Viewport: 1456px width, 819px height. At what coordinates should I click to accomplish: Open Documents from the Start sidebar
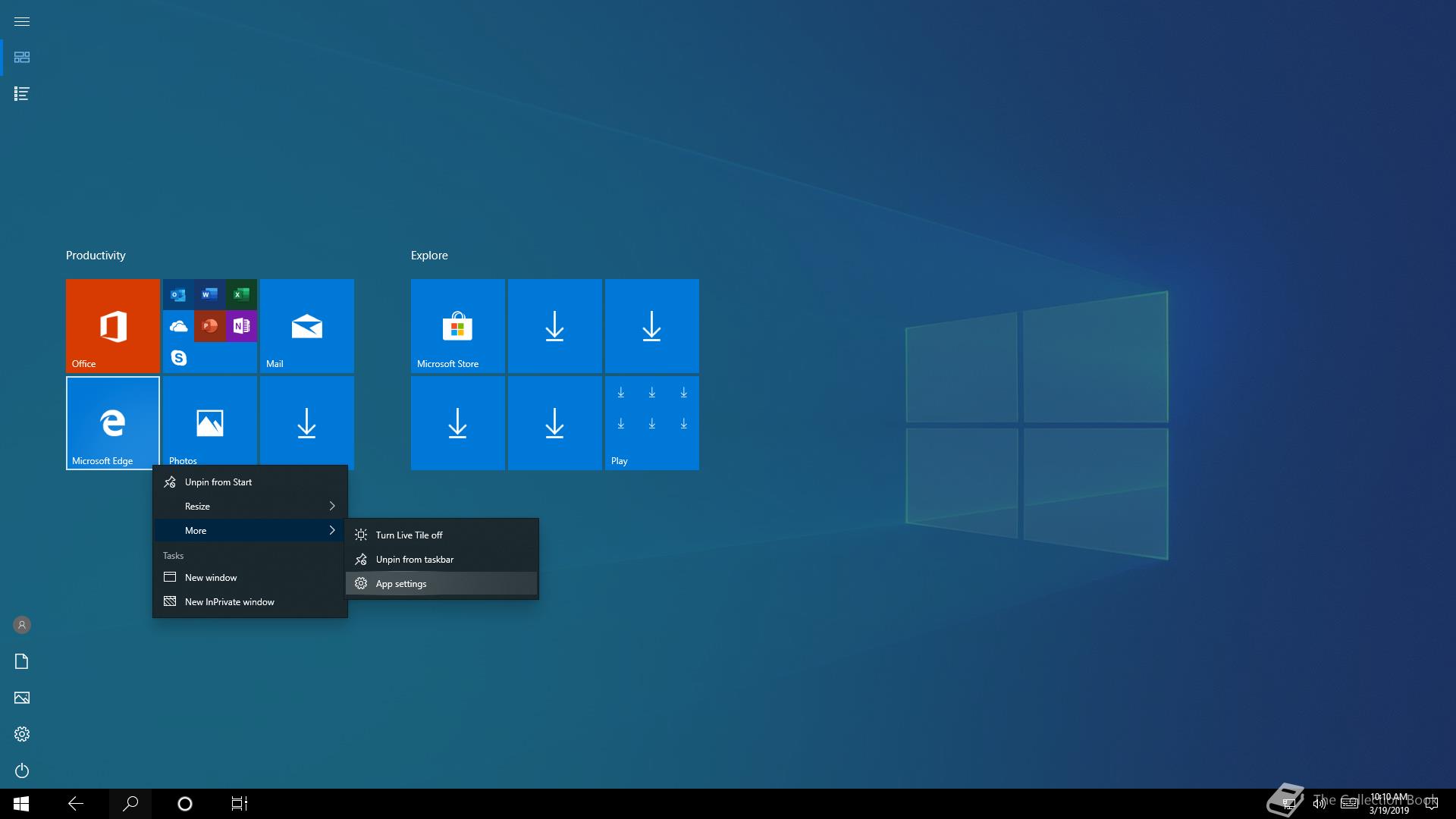22,661
